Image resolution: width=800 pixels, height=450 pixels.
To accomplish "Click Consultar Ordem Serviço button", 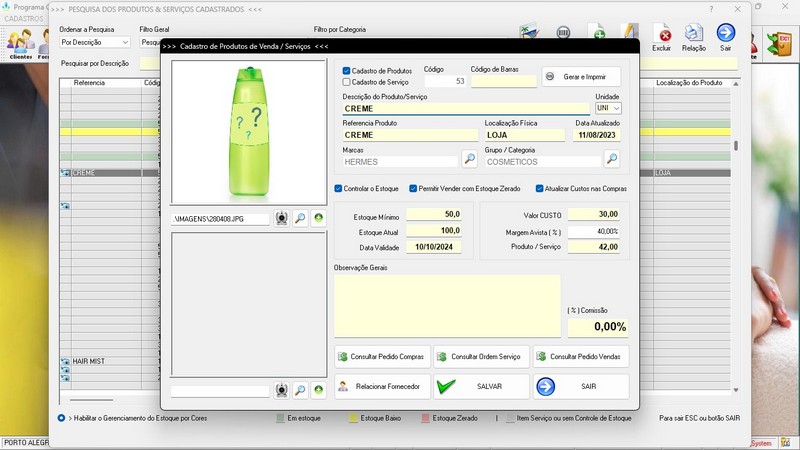I will coord(481,357).
